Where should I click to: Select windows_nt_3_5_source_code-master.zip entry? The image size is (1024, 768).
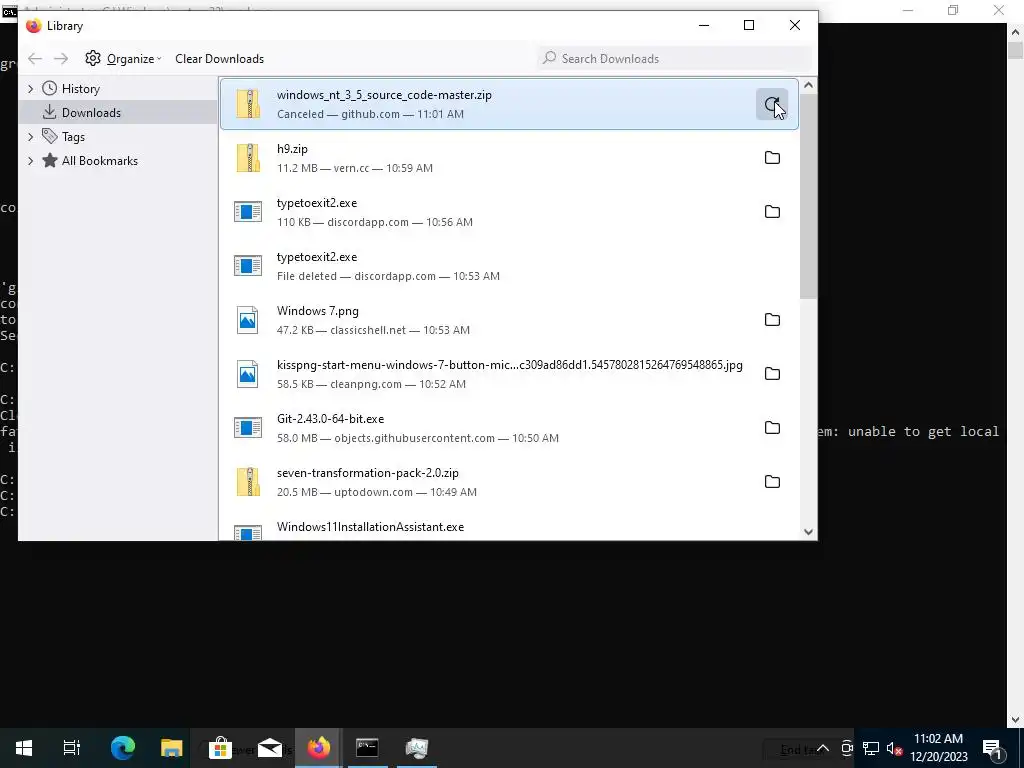click(509, 104)
